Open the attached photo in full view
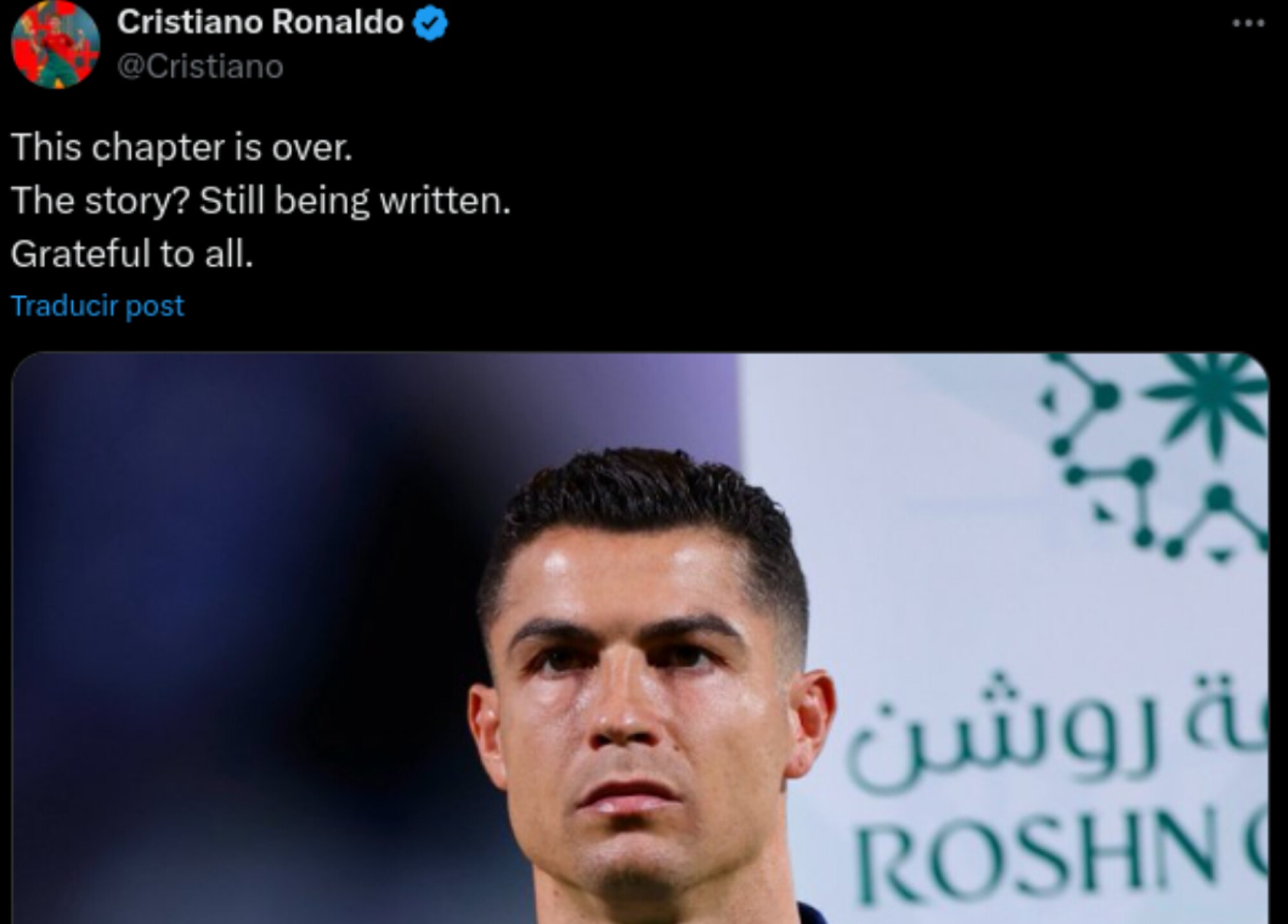 tap(640, 638)
